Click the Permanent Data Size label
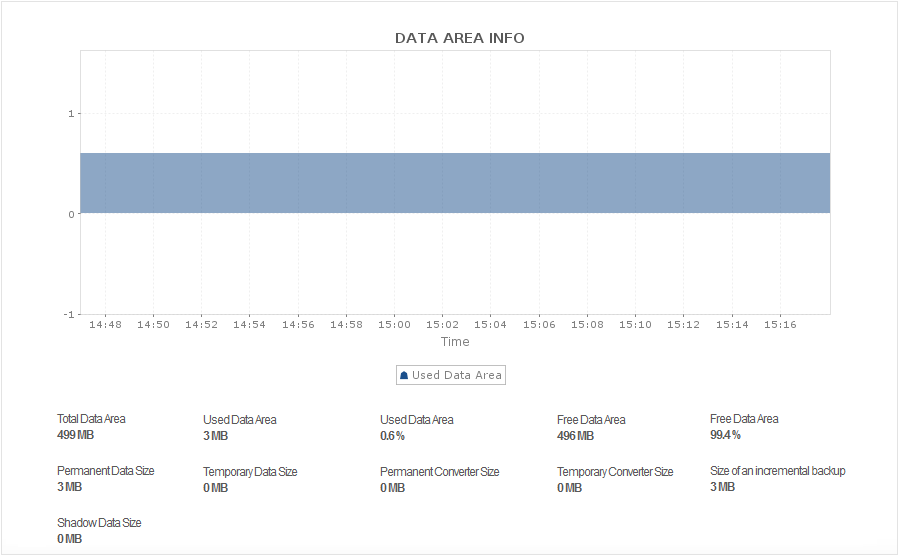900x559 pixels. tap(105, 471)
